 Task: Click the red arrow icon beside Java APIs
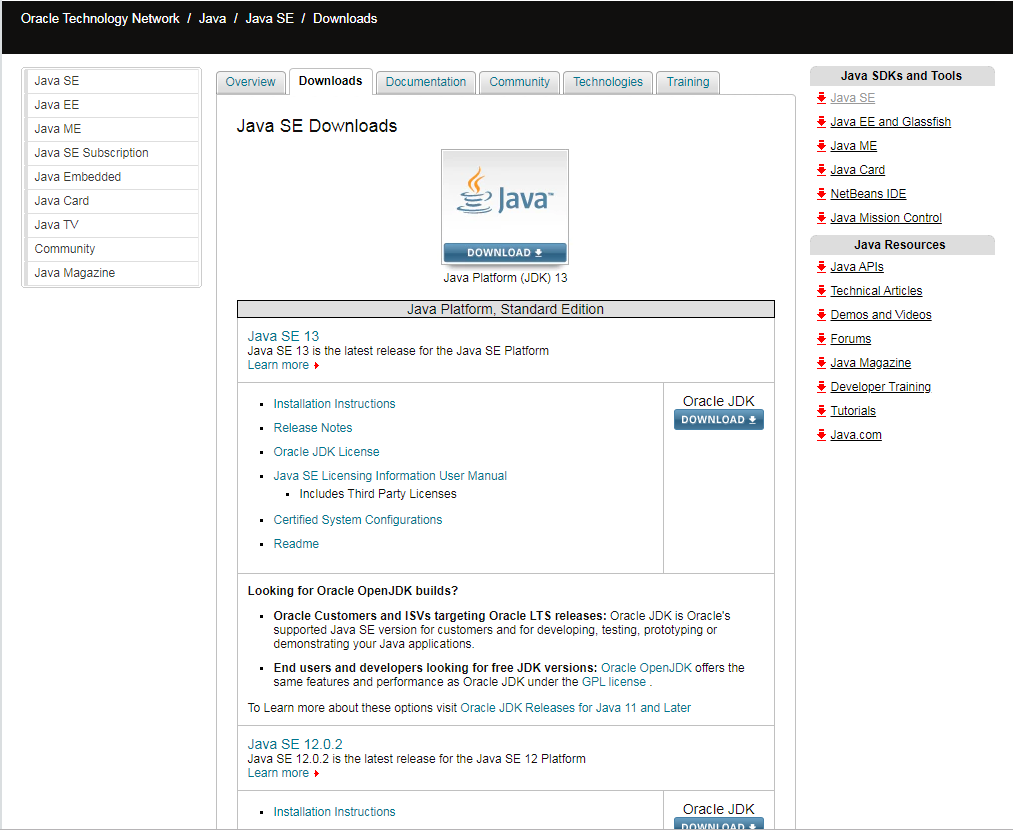[821, 266]
